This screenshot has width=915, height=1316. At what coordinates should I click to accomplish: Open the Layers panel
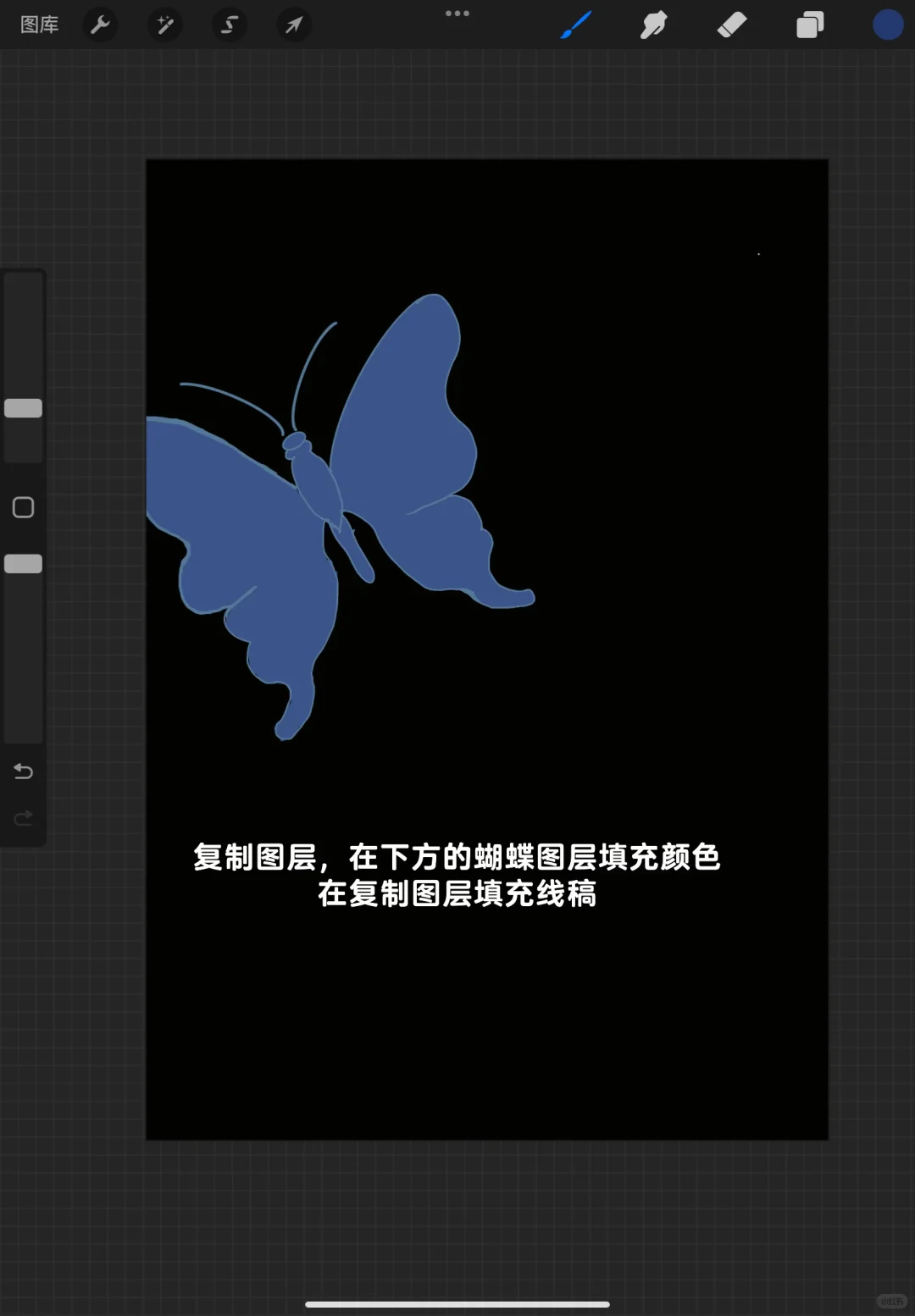point(809,25)
